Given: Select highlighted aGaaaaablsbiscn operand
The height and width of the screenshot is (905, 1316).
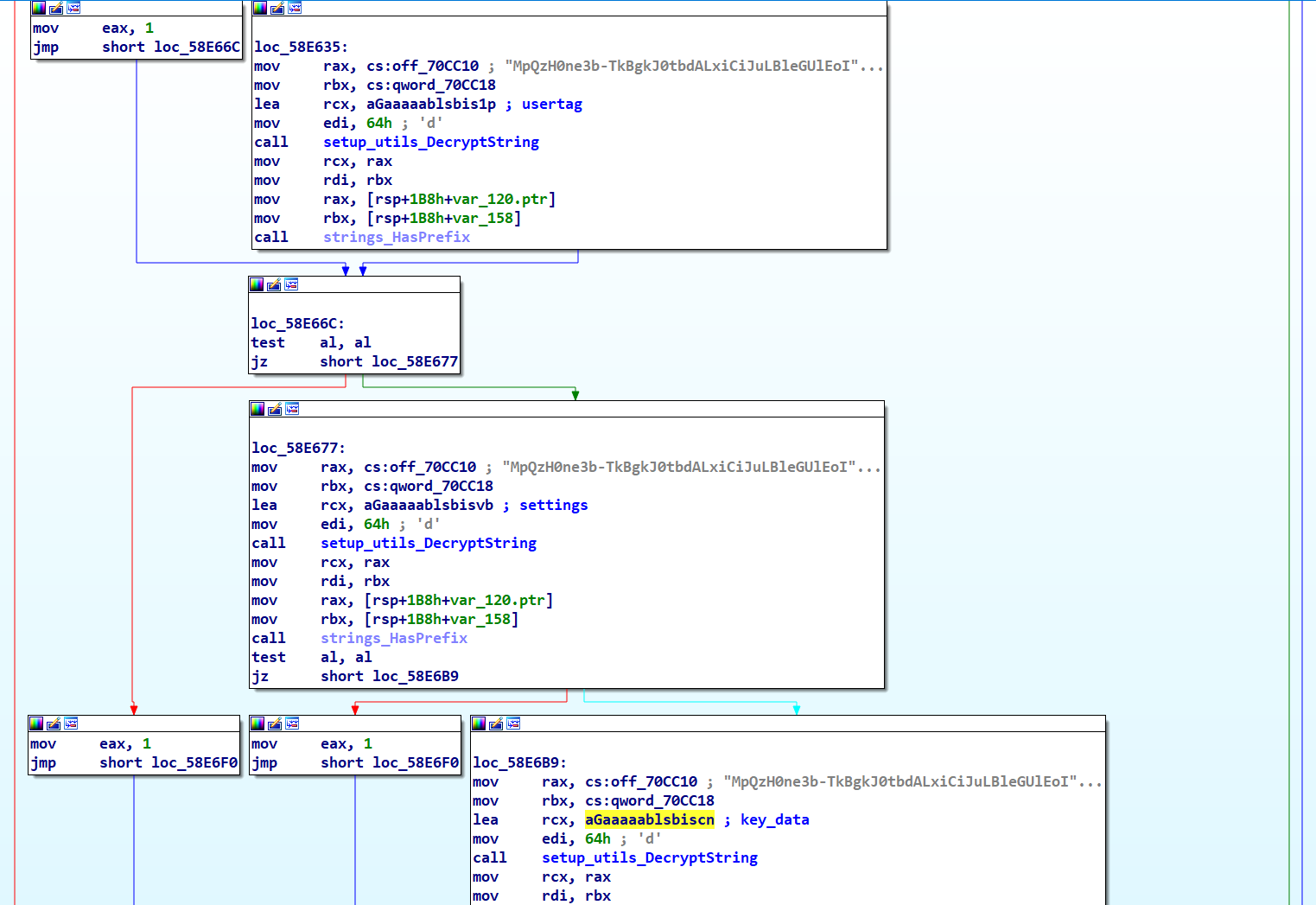Looking at the screenshot, I should (x=649, y=819).
